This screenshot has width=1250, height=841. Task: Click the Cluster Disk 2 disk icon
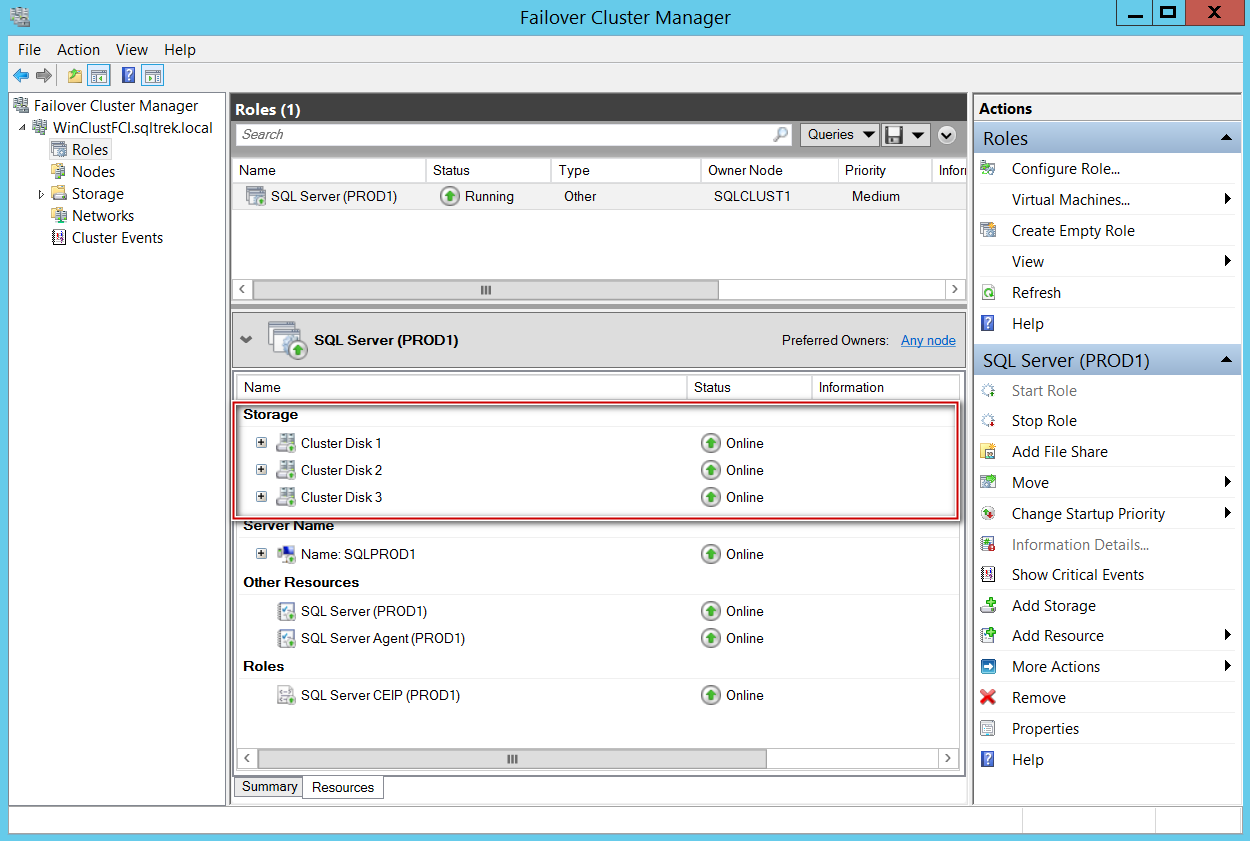pyautogui.click(x=286, y=470)
